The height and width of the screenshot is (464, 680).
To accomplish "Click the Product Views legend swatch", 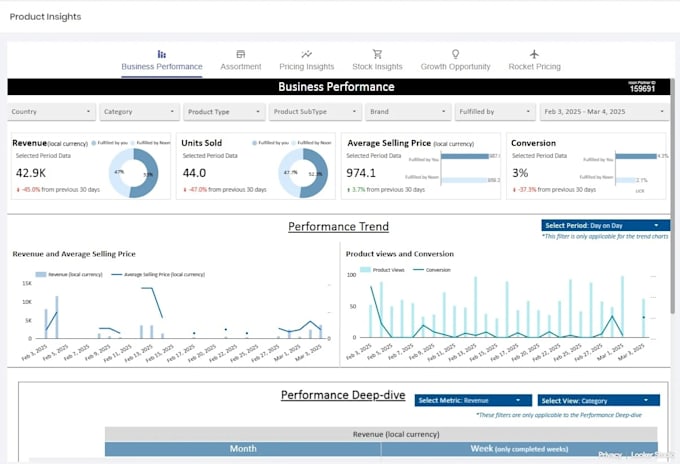I will point(366,270).
